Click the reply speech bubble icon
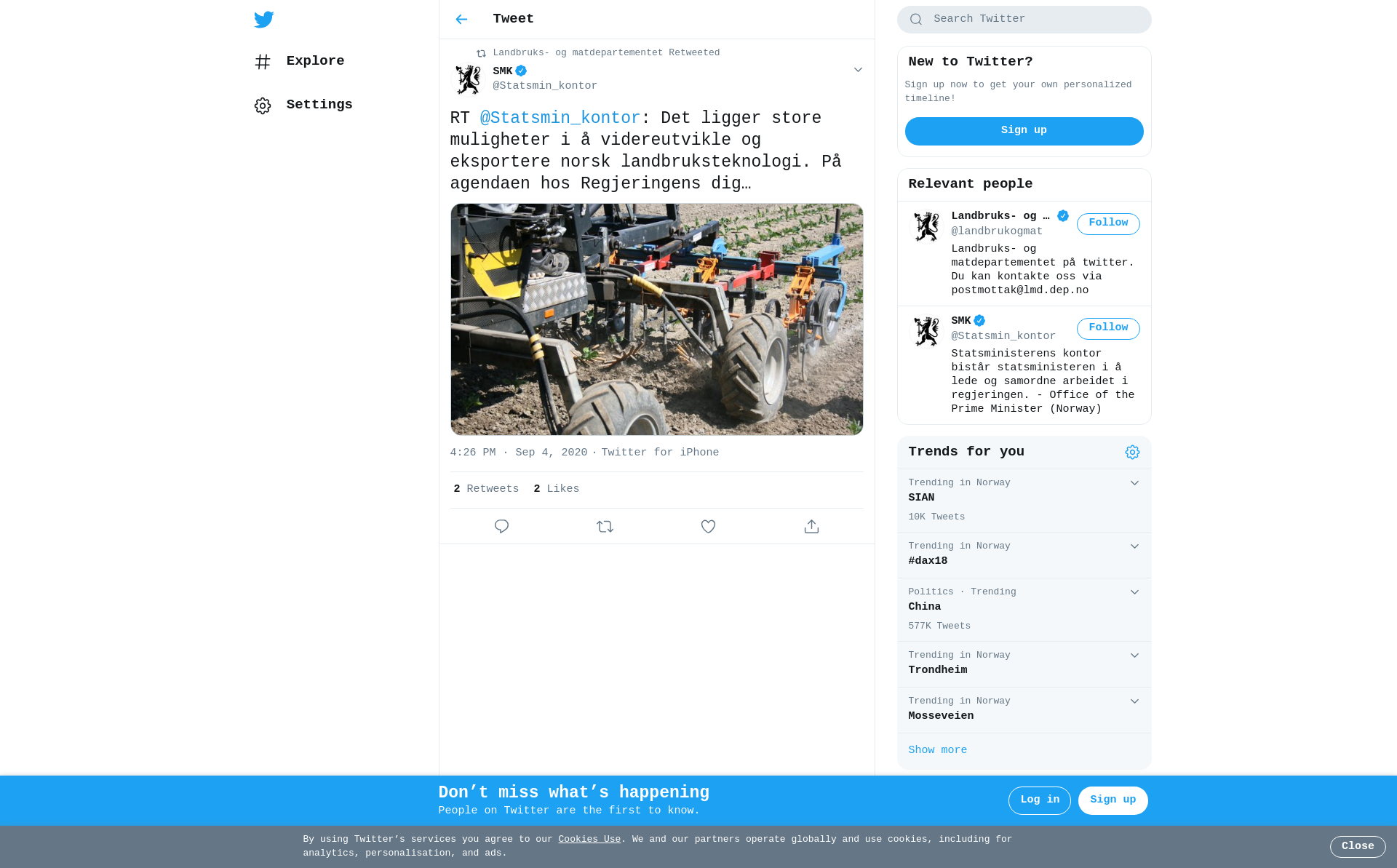The image size is (1397, 868). [501, 526]
